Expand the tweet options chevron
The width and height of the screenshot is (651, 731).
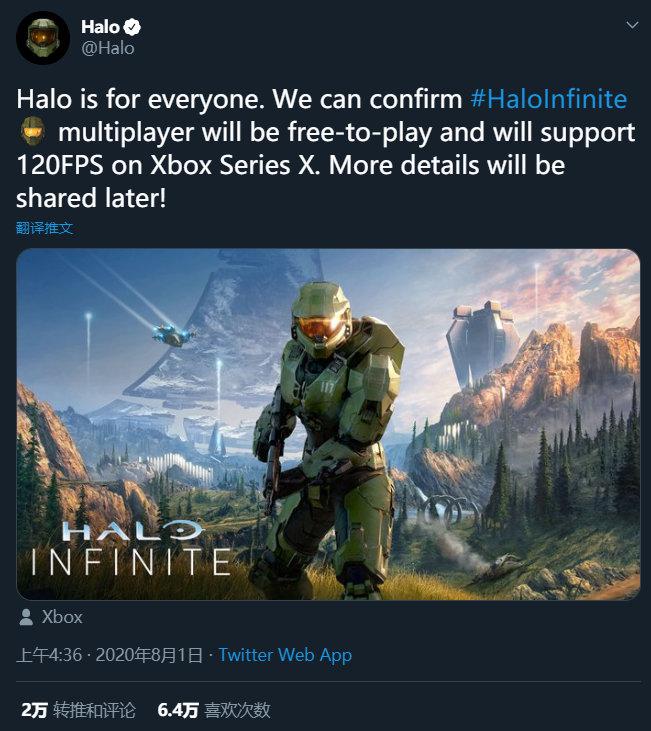632,25
